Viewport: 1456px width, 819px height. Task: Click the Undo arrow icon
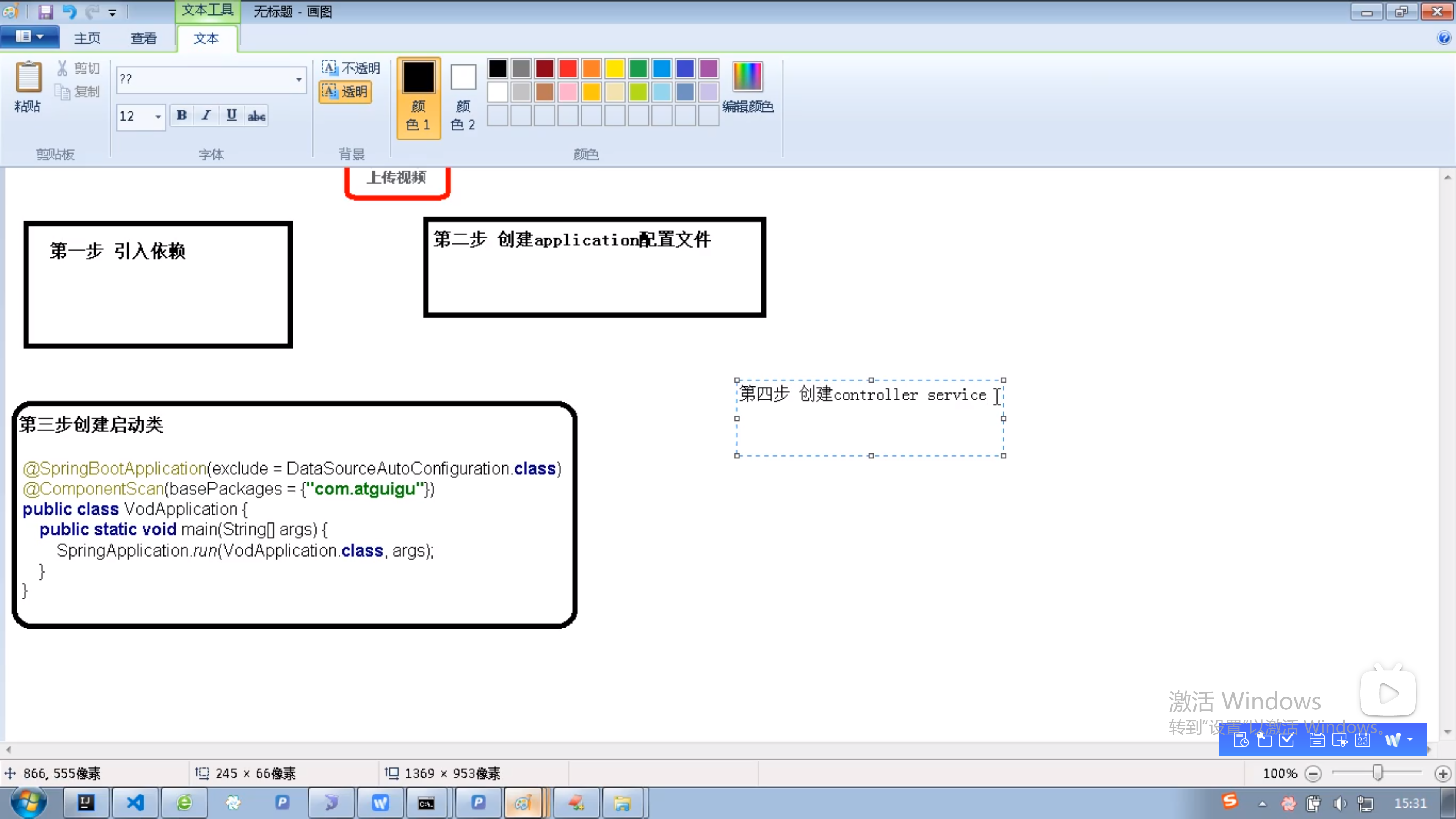tap(69, 12)
